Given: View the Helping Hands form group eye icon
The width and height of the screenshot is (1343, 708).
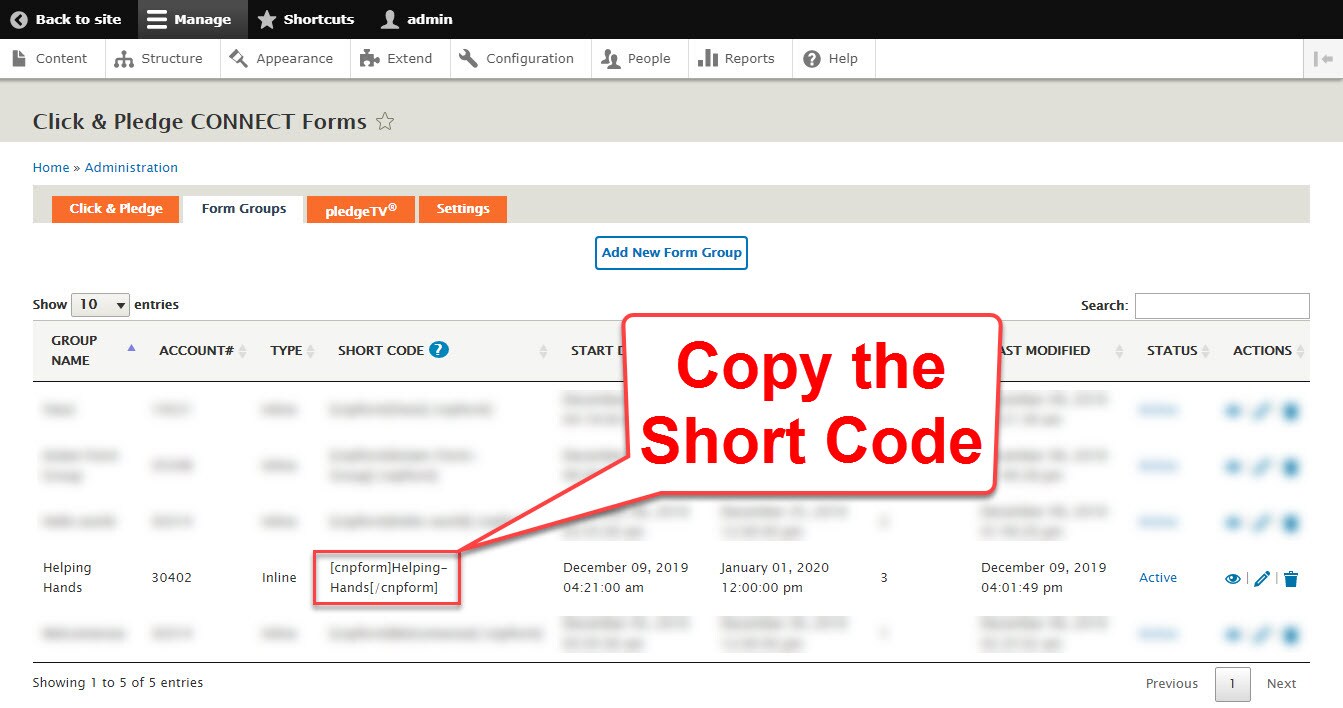Looking at the screenshot, I should [x=1233, y=579].
